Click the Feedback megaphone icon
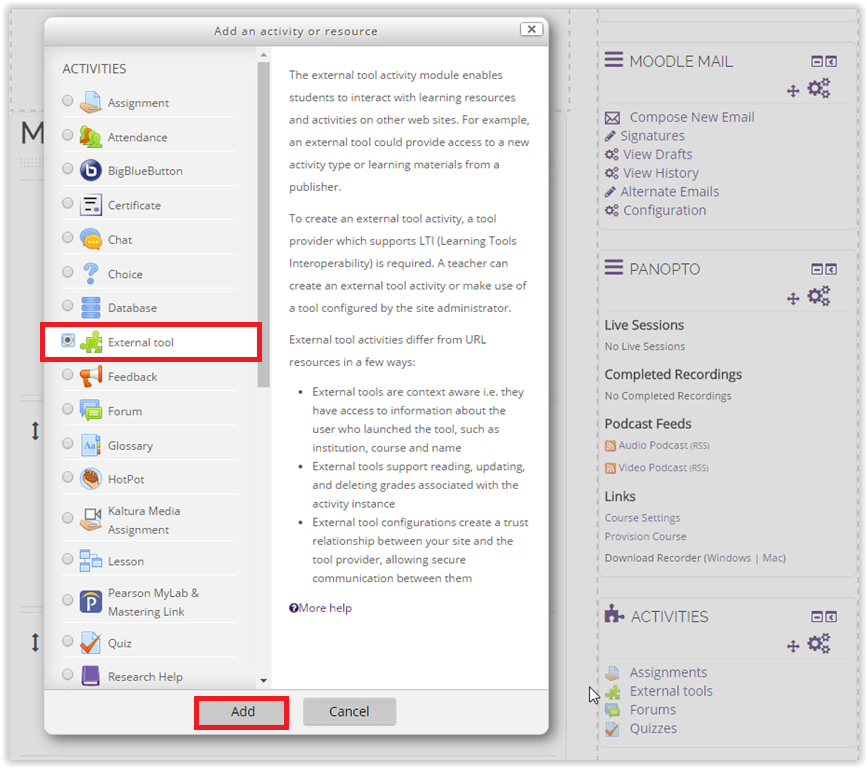Viewport: 867px width, 768px height. (x=91, y=376)
